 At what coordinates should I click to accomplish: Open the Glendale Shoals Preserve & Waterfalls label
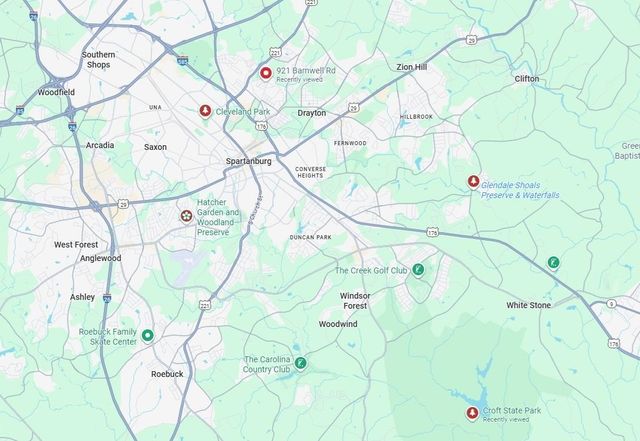[x=520, y=190]
